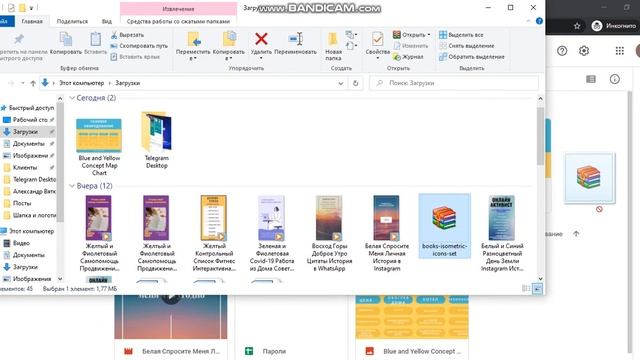This screenshot has width=640, height=360.
Task: Open Клиенты folder in navigation pane
Action: click(x=25, y=167)
